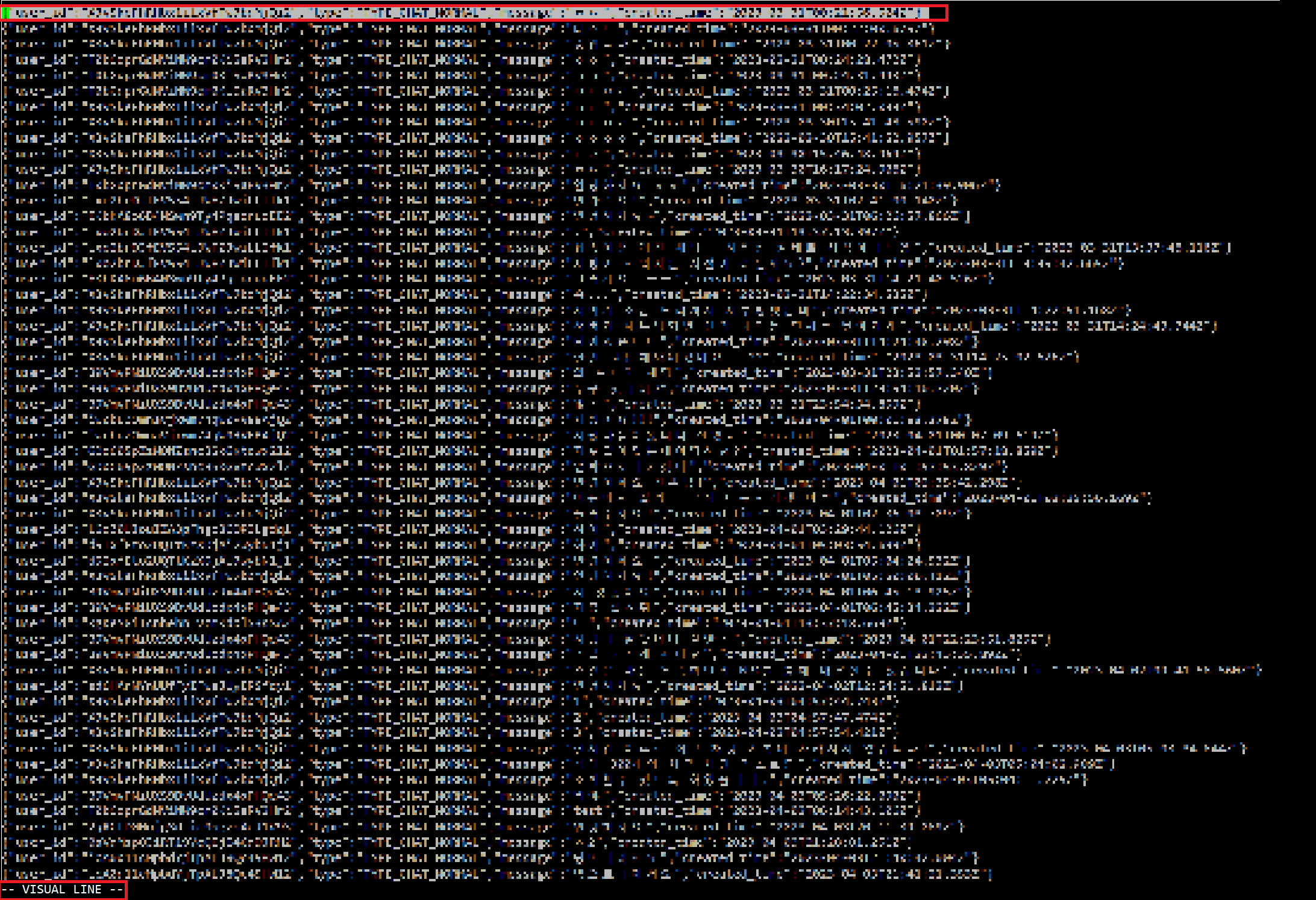Click the line with message "1"
The image size is (1316, 900).
tap(449, 701)
